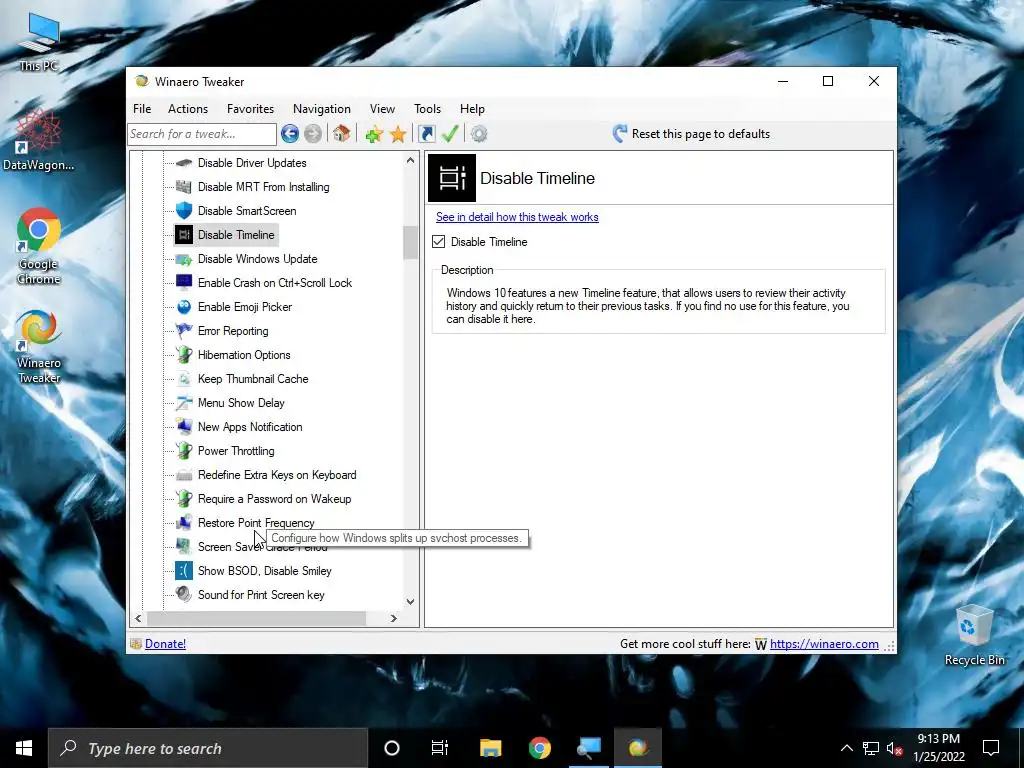Click the horizontal scroll right arrow
This screenshot has height=768, width=1024.
click(x=393, y=618)
